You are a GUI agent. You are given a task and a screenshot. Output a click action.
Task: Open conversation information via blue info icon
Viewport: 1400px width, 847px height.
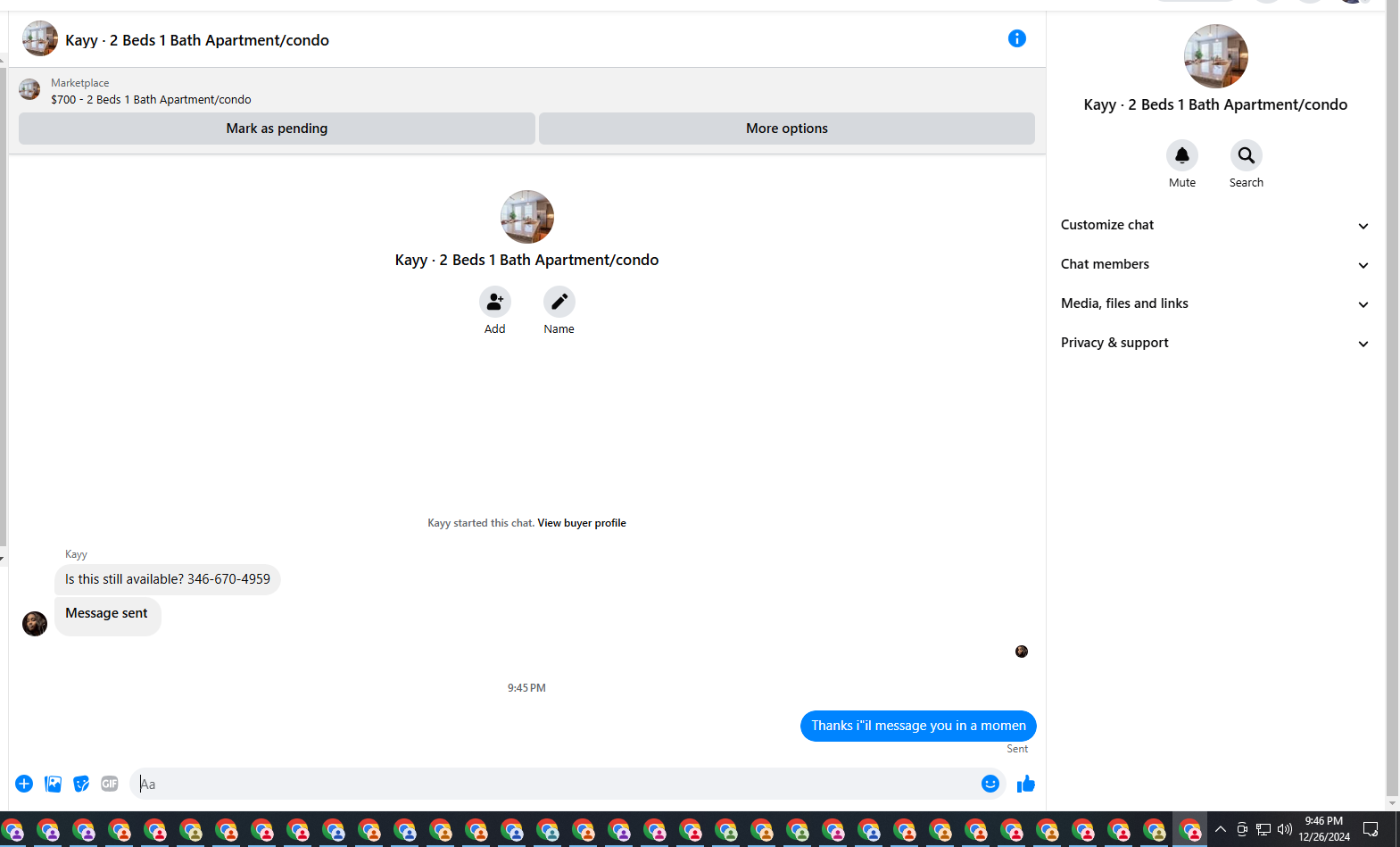tap(1016, 38)
